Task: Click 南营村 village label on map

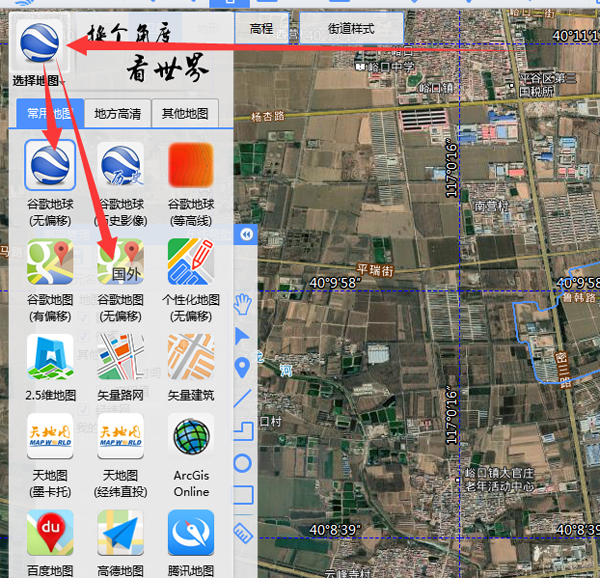Action: coord(491,207)
